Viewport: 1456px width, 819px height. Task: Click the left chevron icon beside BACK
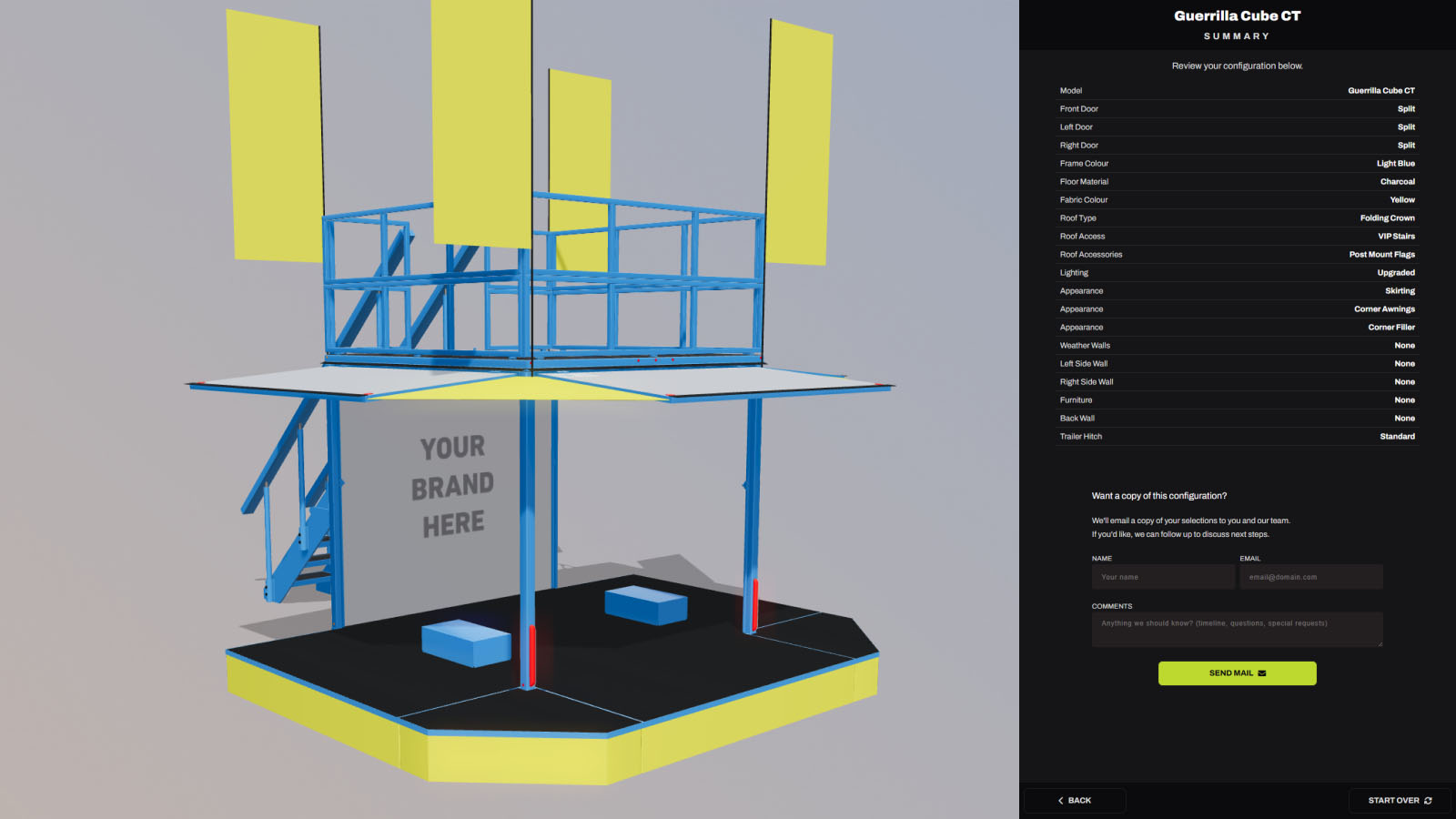(x=1060, y=800)
